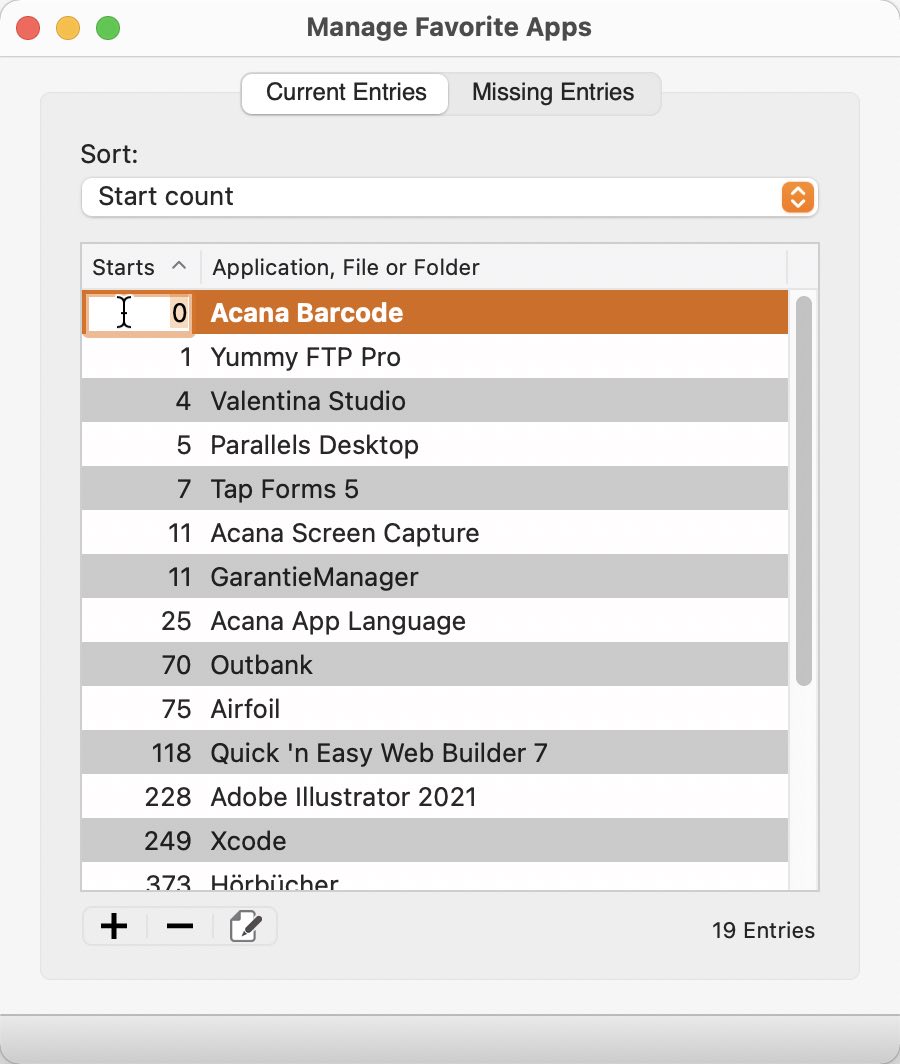Click orange stepper arrows on Sort popup
Screen dimensions: 900x1064
point(798,197)
